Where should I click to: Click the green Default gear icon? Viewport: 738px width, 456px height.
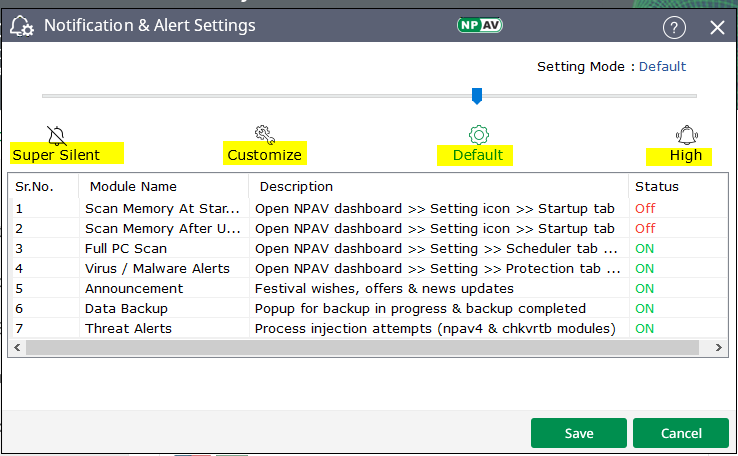click(478, 134)
